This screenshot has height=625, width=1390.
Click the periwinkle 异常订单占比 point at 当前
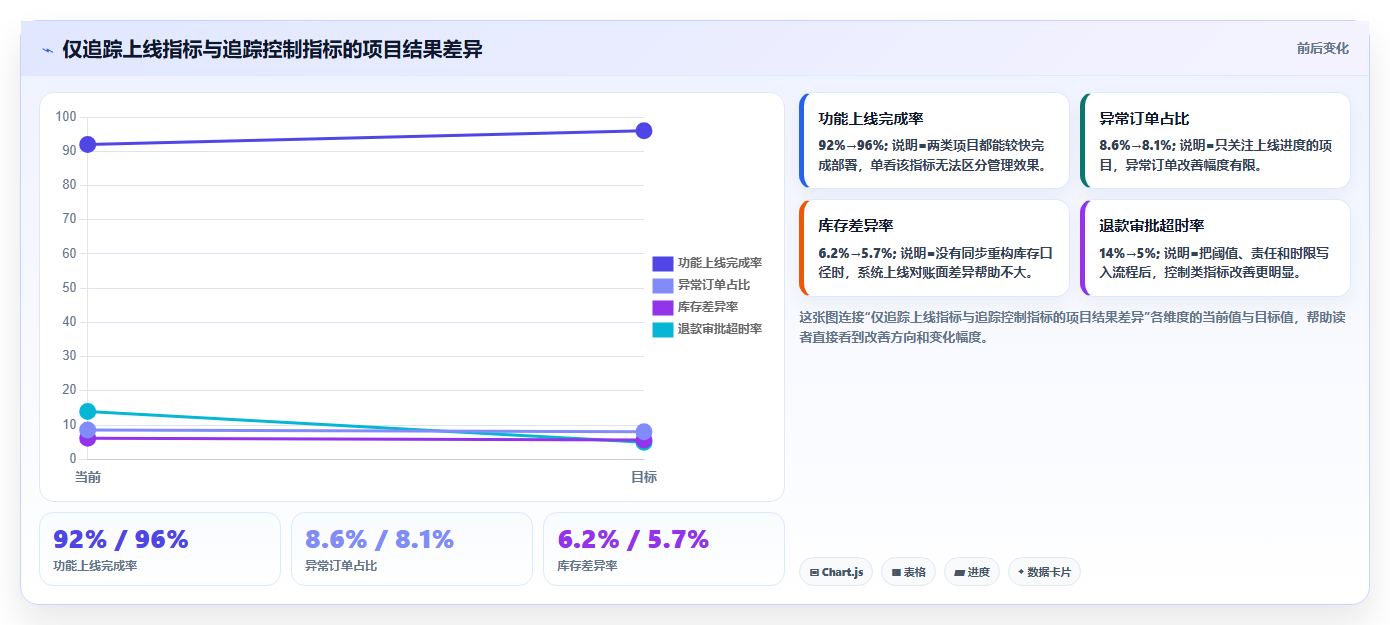pyautogui.click(x=88, y=430)
